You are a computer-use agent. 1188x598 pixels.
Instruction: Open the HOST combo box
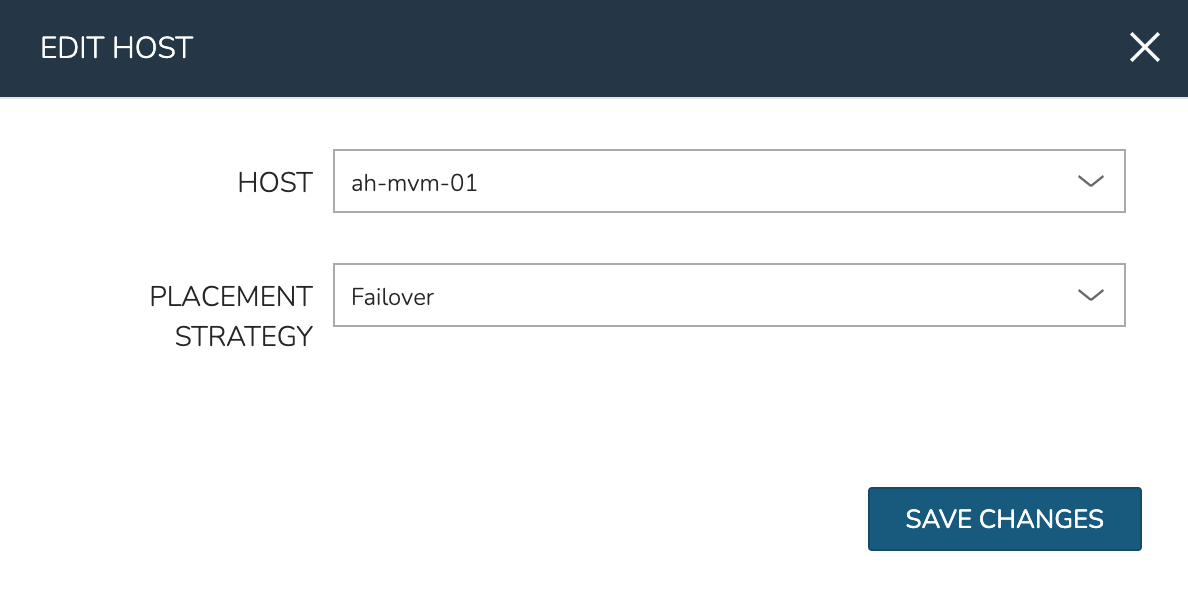point(728,181)
